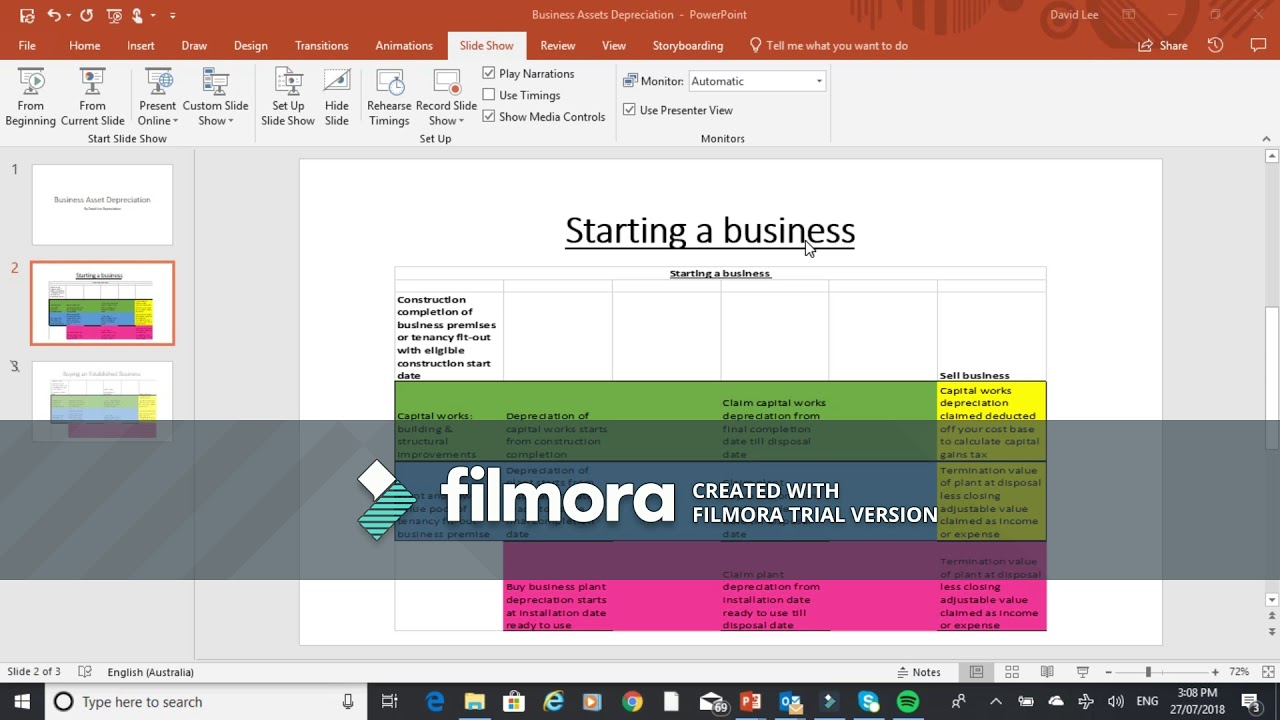Switch to Transitions tab
The width and height of the screenshot is (1280, 720).
[x=322, y=45]
